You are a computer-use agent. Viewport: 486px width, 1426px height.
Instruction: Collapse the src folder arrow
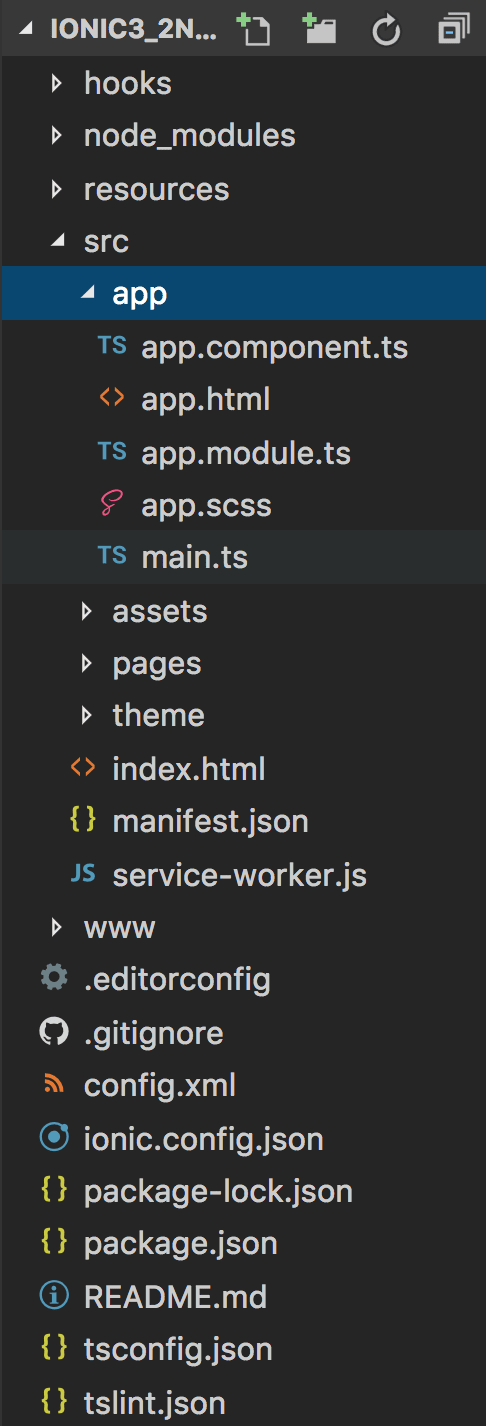coord(58,242)
